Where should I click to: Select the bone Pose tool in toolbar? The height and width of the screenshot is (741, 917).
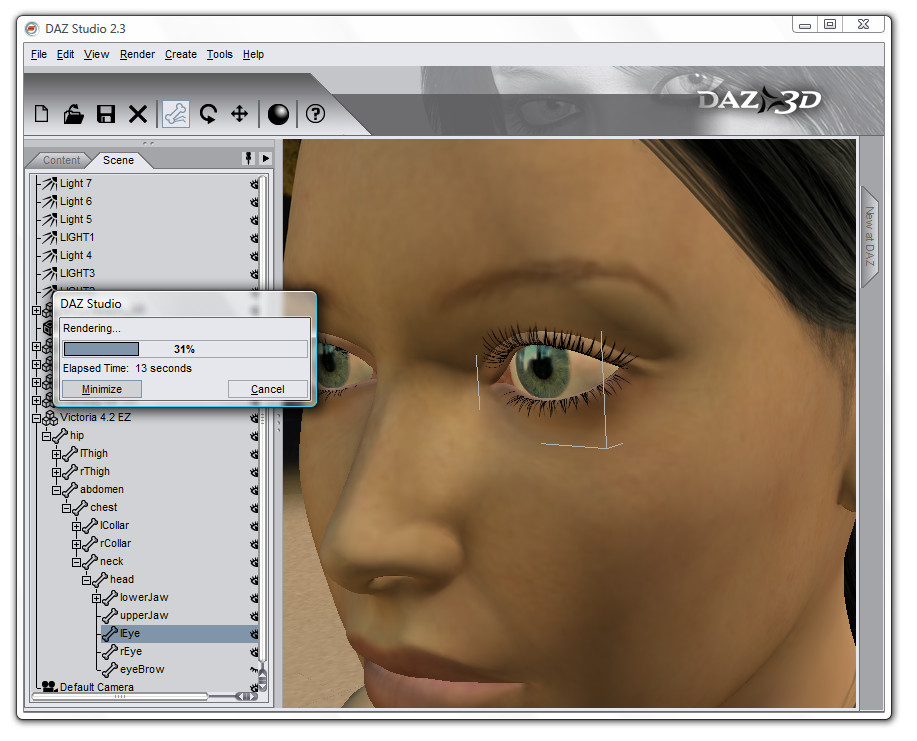click(176, 113)
